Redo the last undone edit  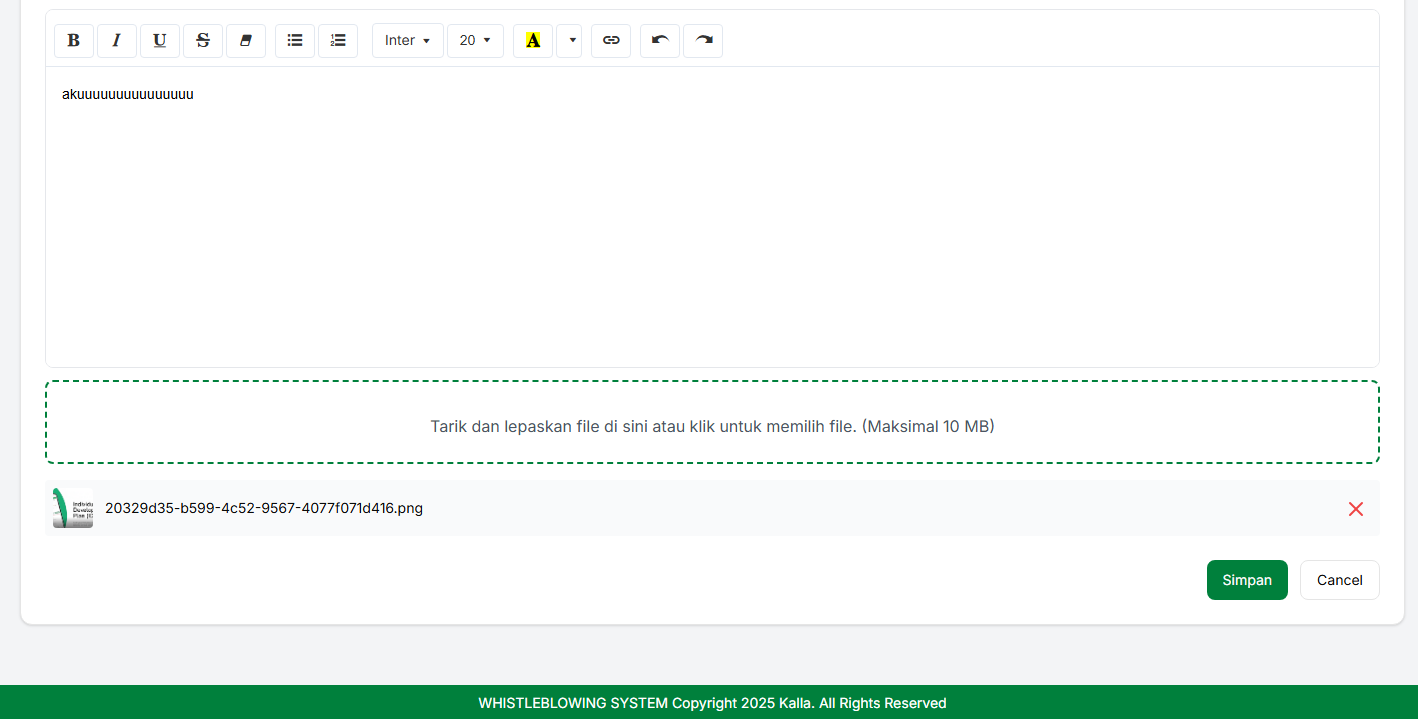pos(703,41)
